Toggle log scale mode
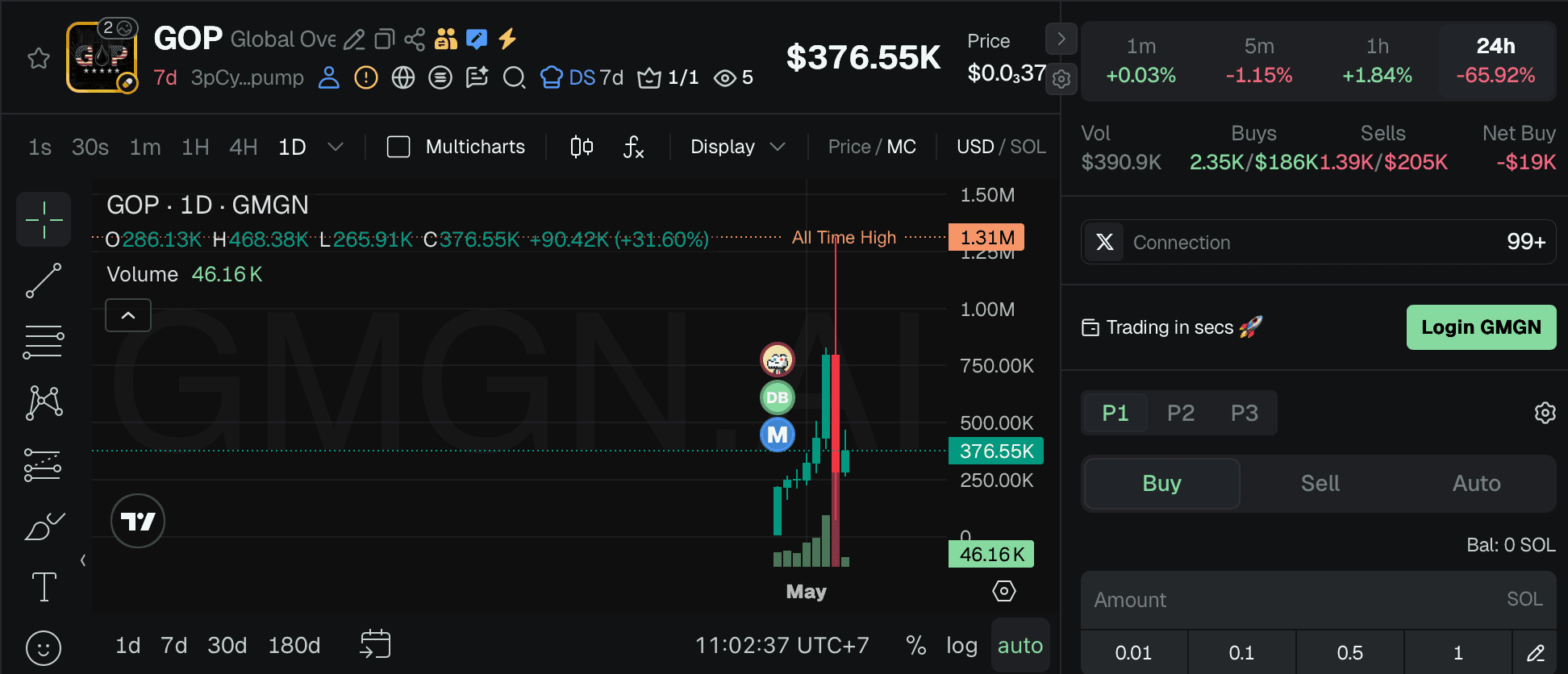The image size is (1568, 674). pos(961,646)
